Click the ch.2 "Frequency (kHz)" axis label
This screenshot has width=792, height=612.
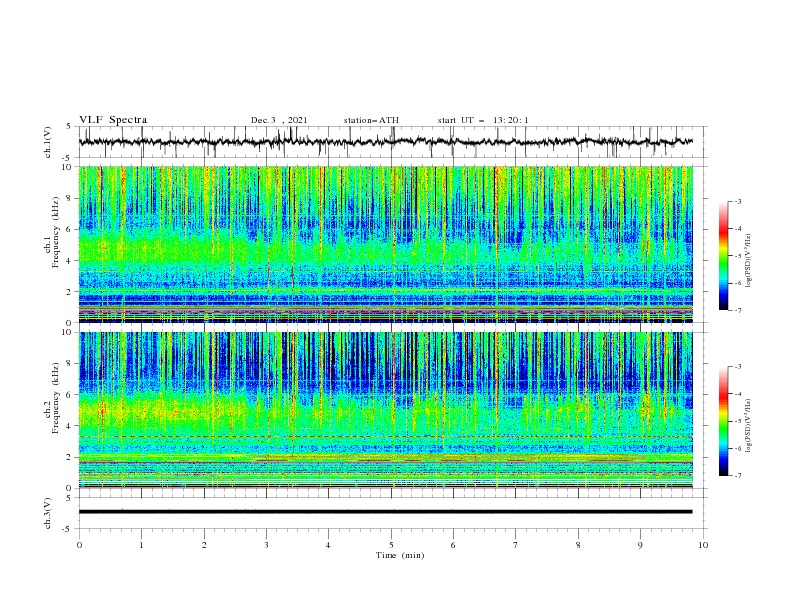pyautogui.click(x=56, y=398)
